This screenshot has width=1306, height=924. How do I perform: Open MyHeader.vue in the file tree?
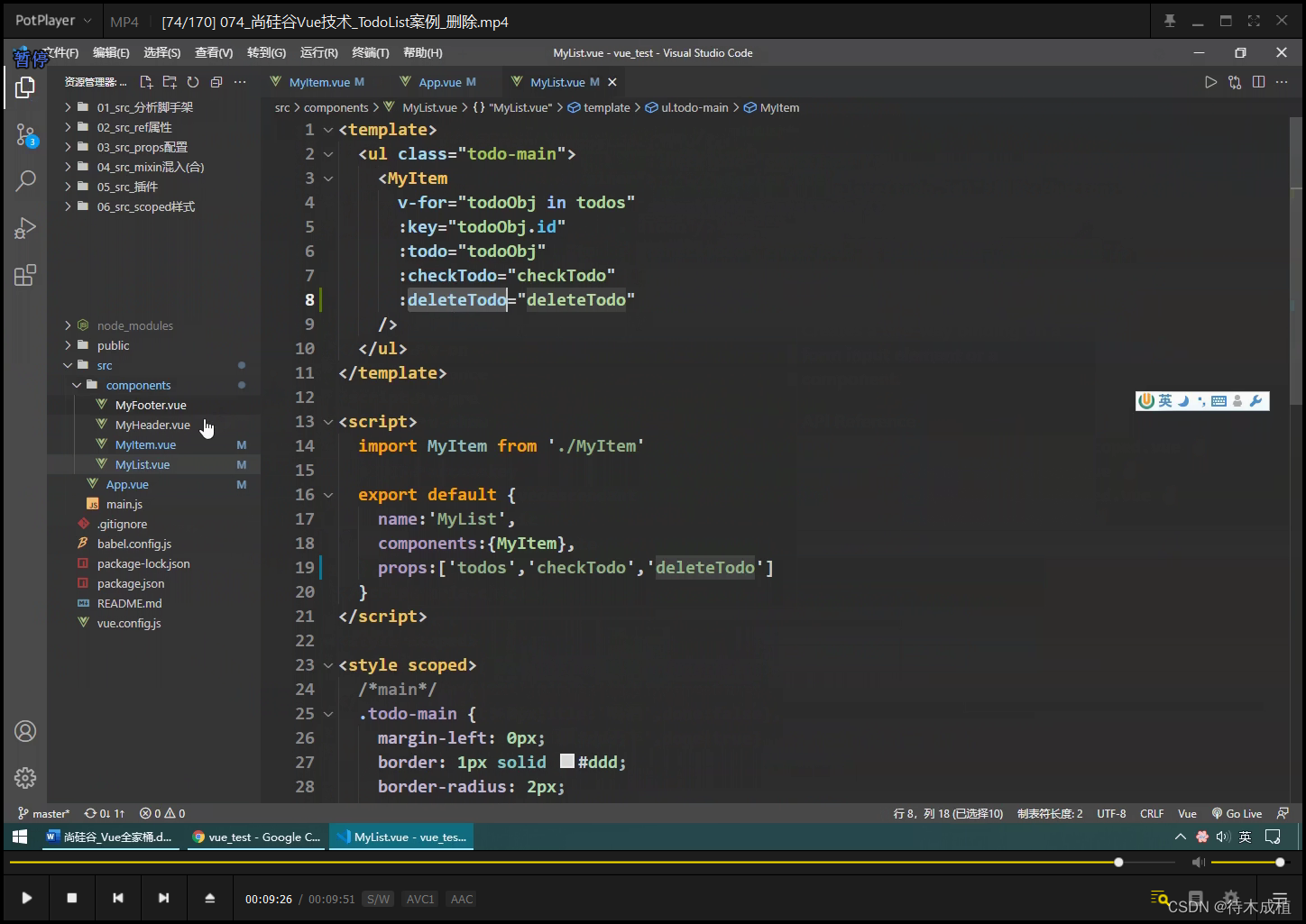tap(152, 425)
